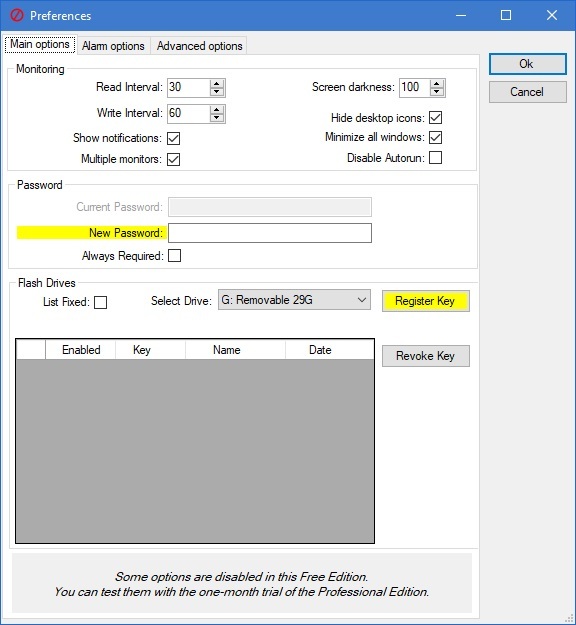Toggle the Multiple monitors checkbox
Viewport: 576px width, 625px height.
point(173,159)
